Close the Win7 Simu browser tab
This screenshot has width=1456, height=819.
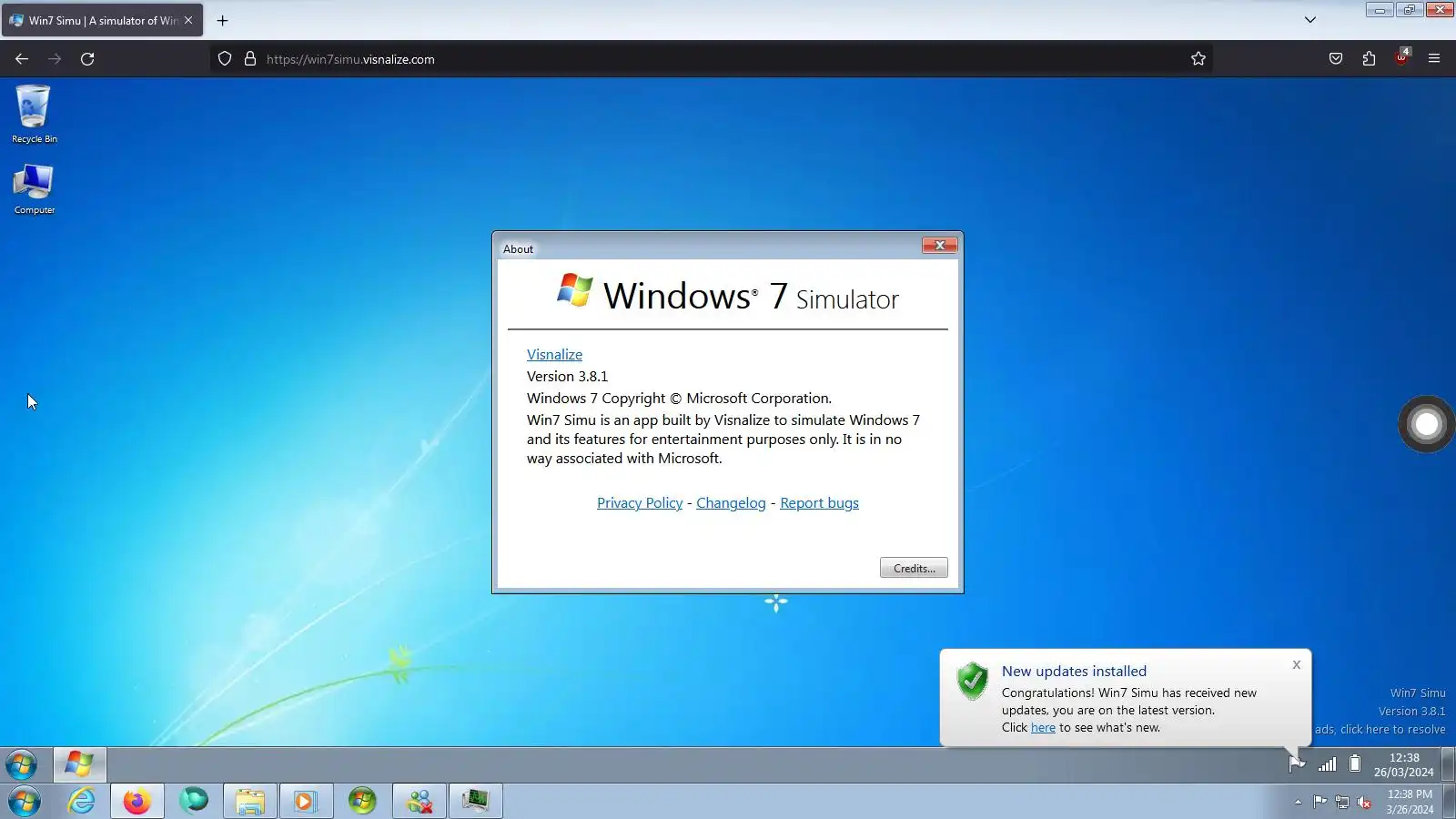point(188,20)
